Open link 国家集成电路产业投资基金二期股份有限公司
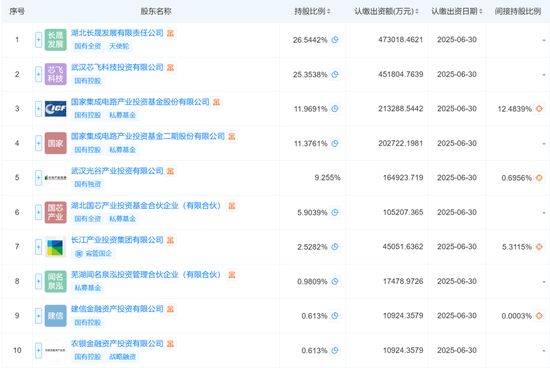The height and width of the screenshot is (368, 550). point(148,136)
